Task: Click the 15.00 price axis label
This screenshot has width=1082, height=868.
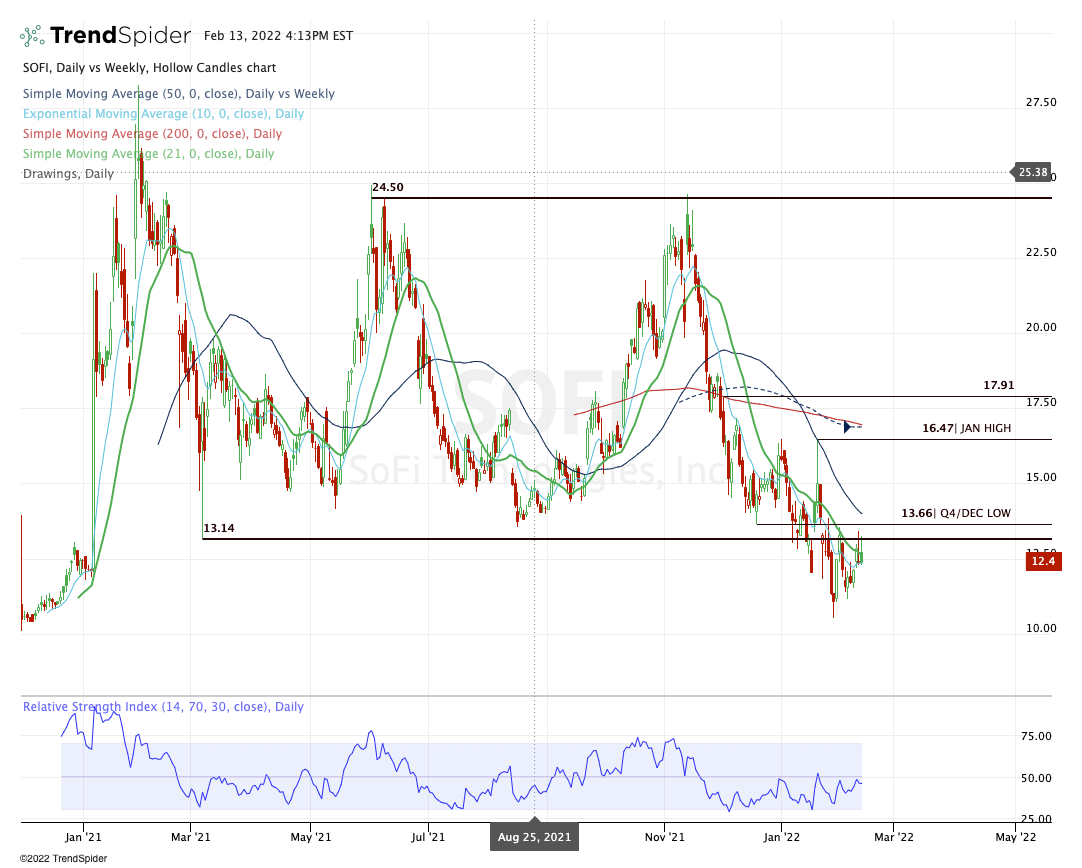Action: (x=1041, y=477)
